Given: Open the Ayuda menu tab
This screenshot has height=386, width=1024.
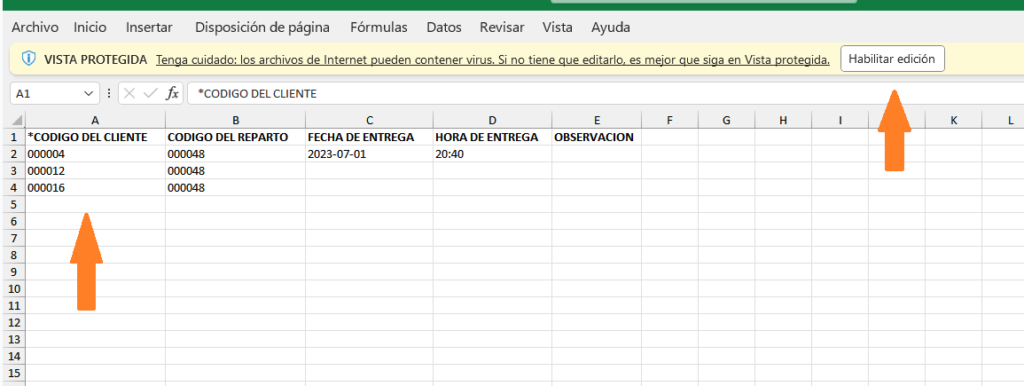Looking at the screenshot, I should click(611, 27).
